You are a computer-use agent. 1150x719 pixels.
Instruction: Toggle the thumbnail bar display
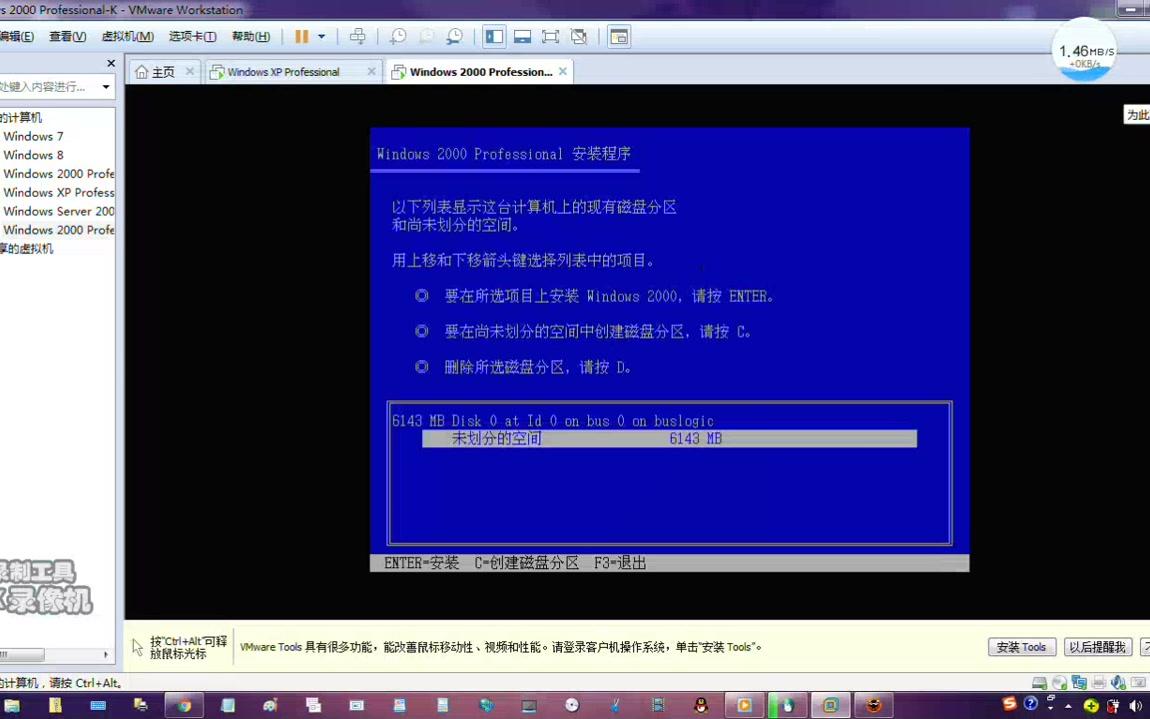pyautogui.click(x=522, y=36)
